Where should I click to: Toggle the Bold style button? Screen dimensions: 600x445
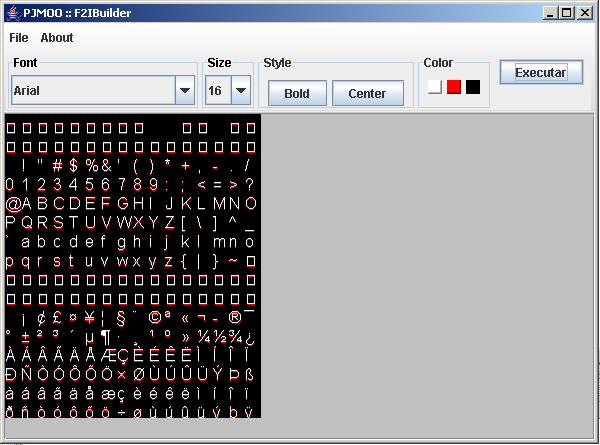pyautogui.click(x=297, y=94)
